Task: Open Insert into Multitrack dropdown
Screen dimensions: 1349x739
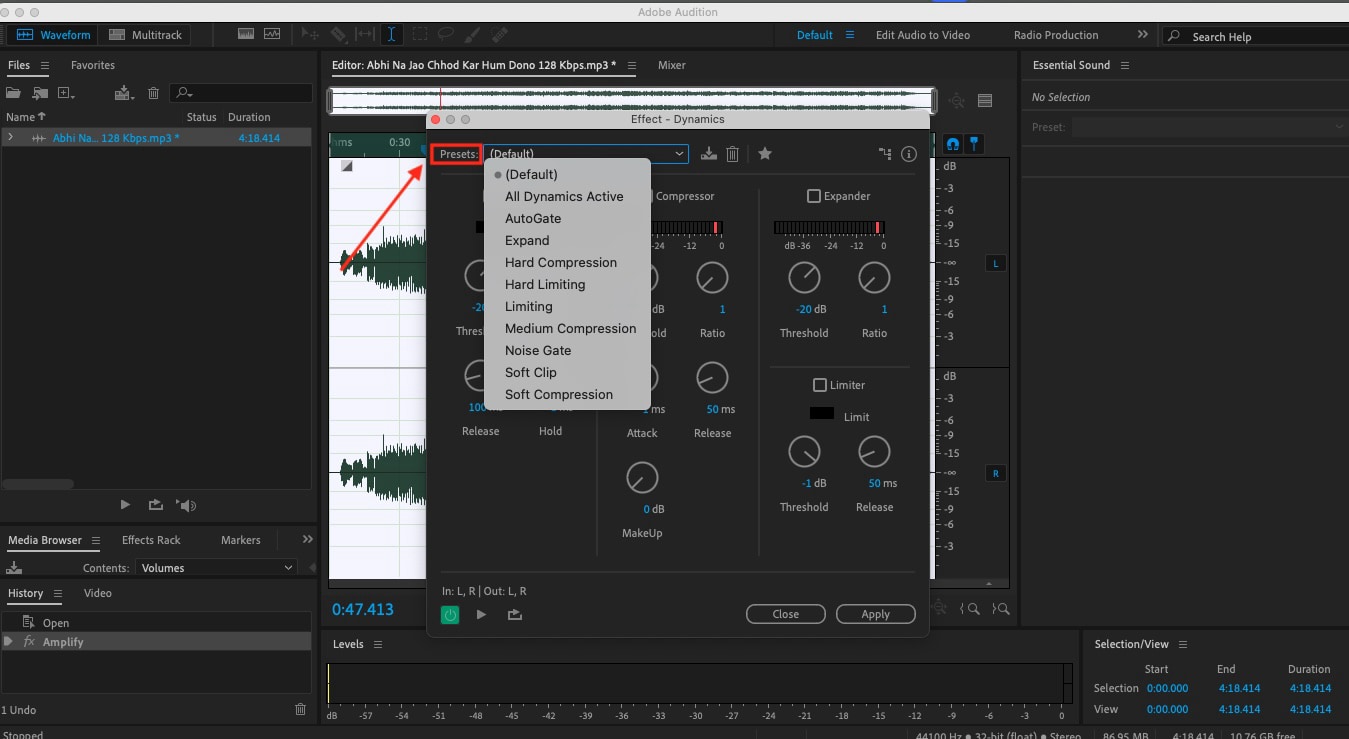Action: 125,93
